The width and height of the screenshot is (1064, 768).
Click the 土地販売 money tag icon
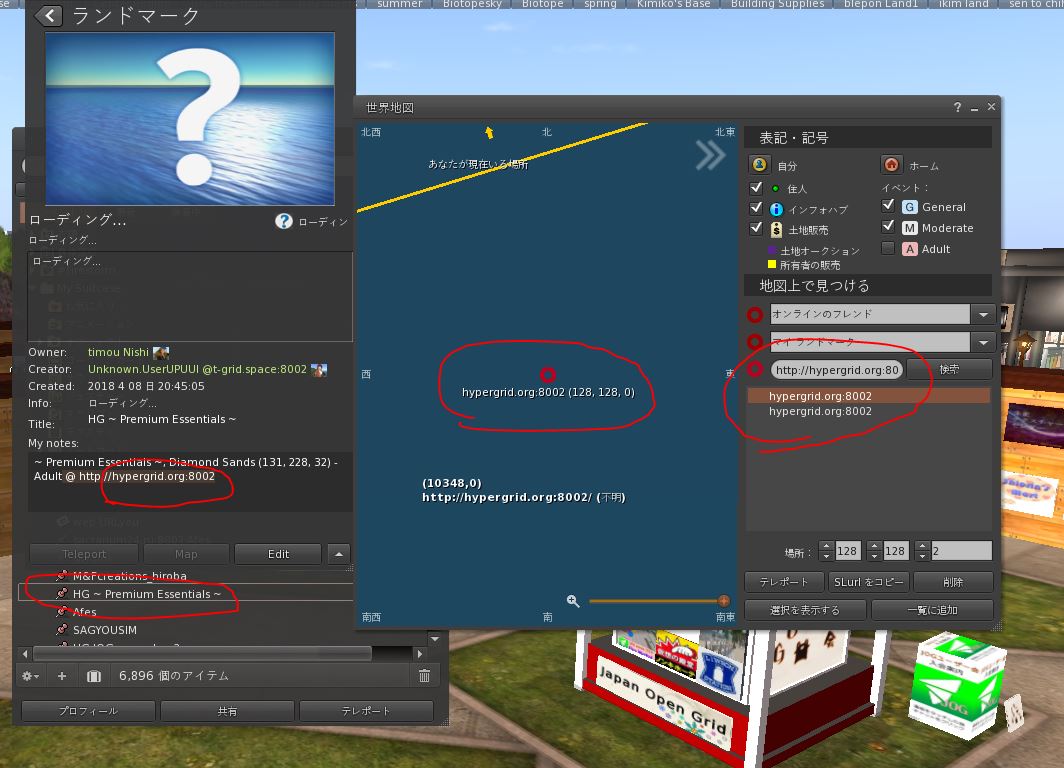pyautogui.click(x=776, y=230)
